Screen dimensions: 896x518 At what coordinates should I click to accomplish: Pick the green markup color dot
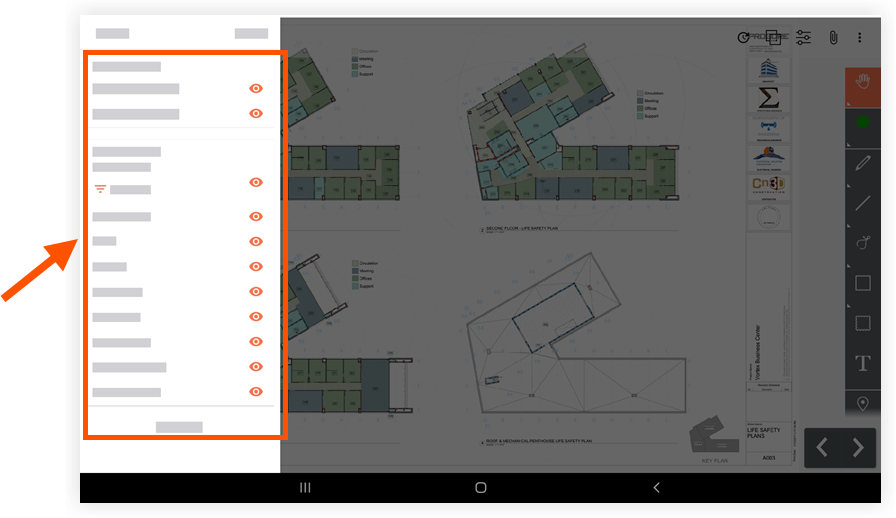[863, 122]
